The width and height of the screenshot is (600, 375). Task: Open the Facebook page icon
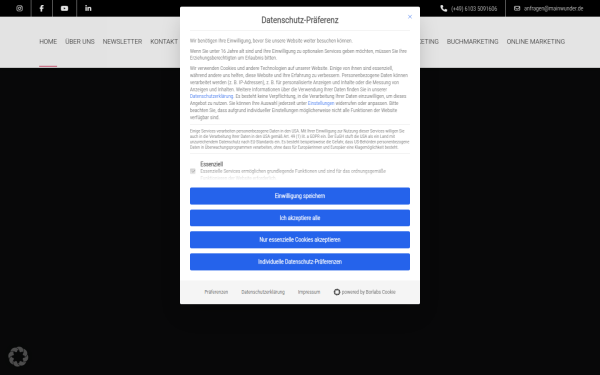pyautogui.click(x=41, y=8)
